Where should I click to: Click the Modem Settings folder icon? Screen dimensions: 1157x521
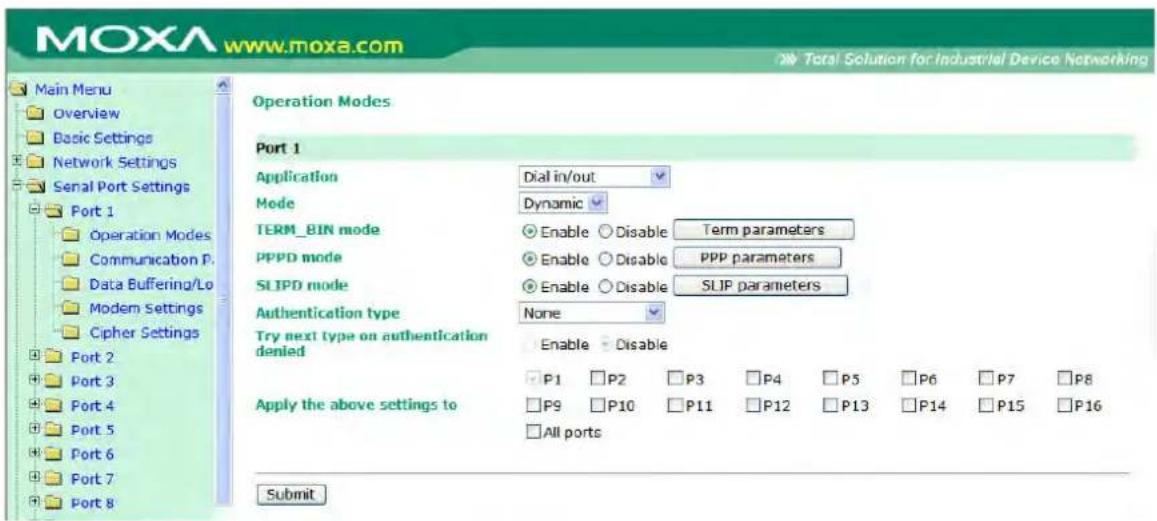pyautogui.click(x=71, y=308)
